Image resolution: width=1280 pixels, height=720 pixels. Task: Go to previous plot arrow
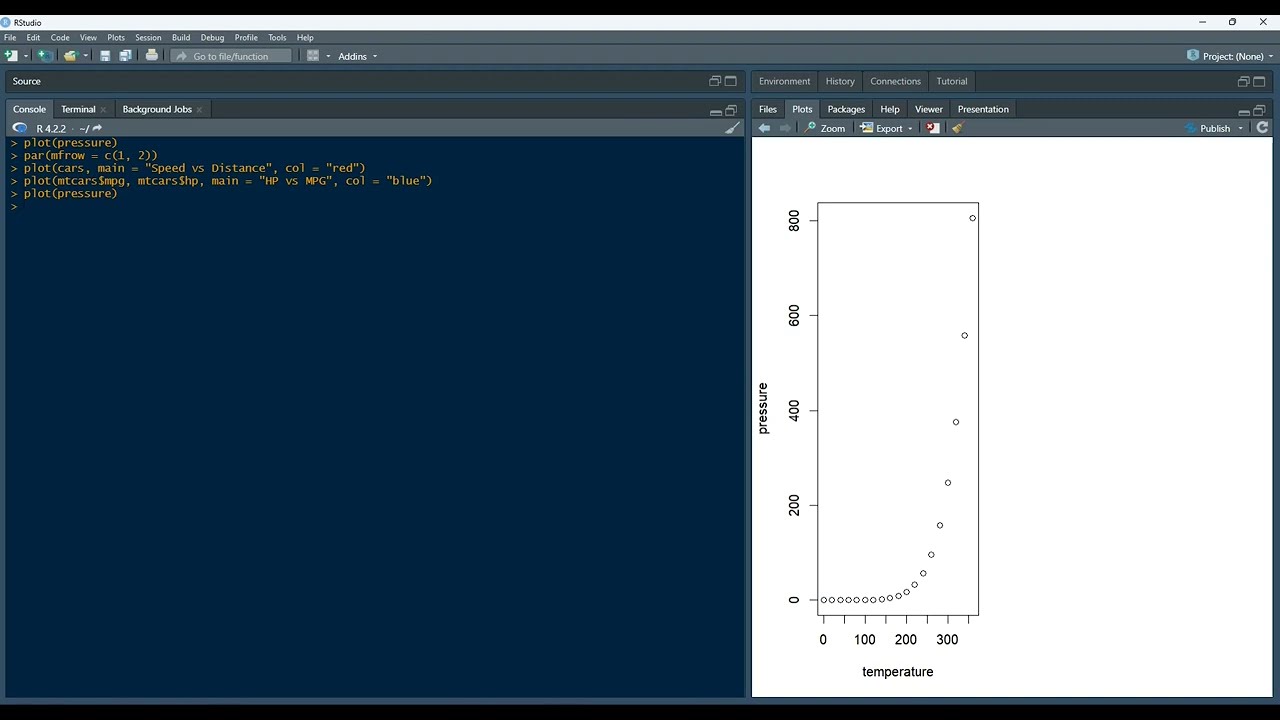pyautogui.click(x=765, y=128)
